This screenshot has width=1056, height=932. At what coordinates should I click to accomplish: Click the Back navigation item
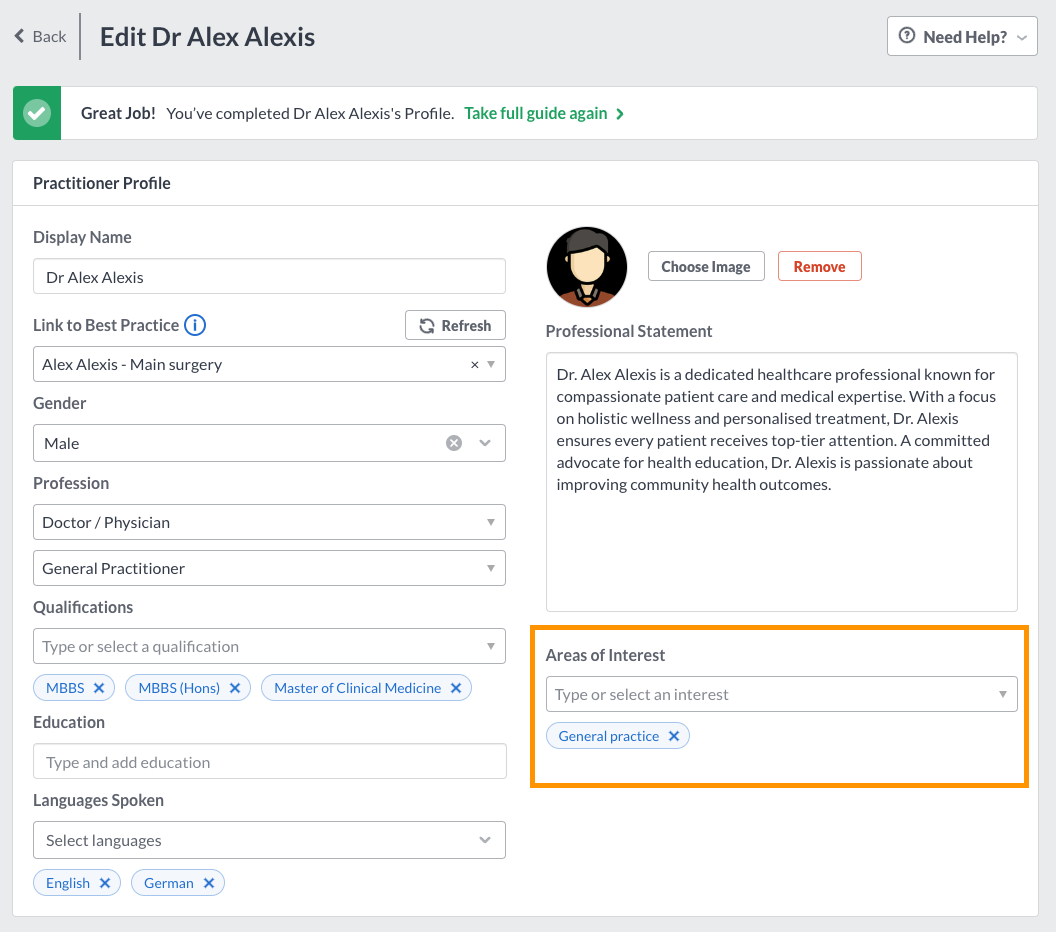pyautogui.click(x=40, y=35)
